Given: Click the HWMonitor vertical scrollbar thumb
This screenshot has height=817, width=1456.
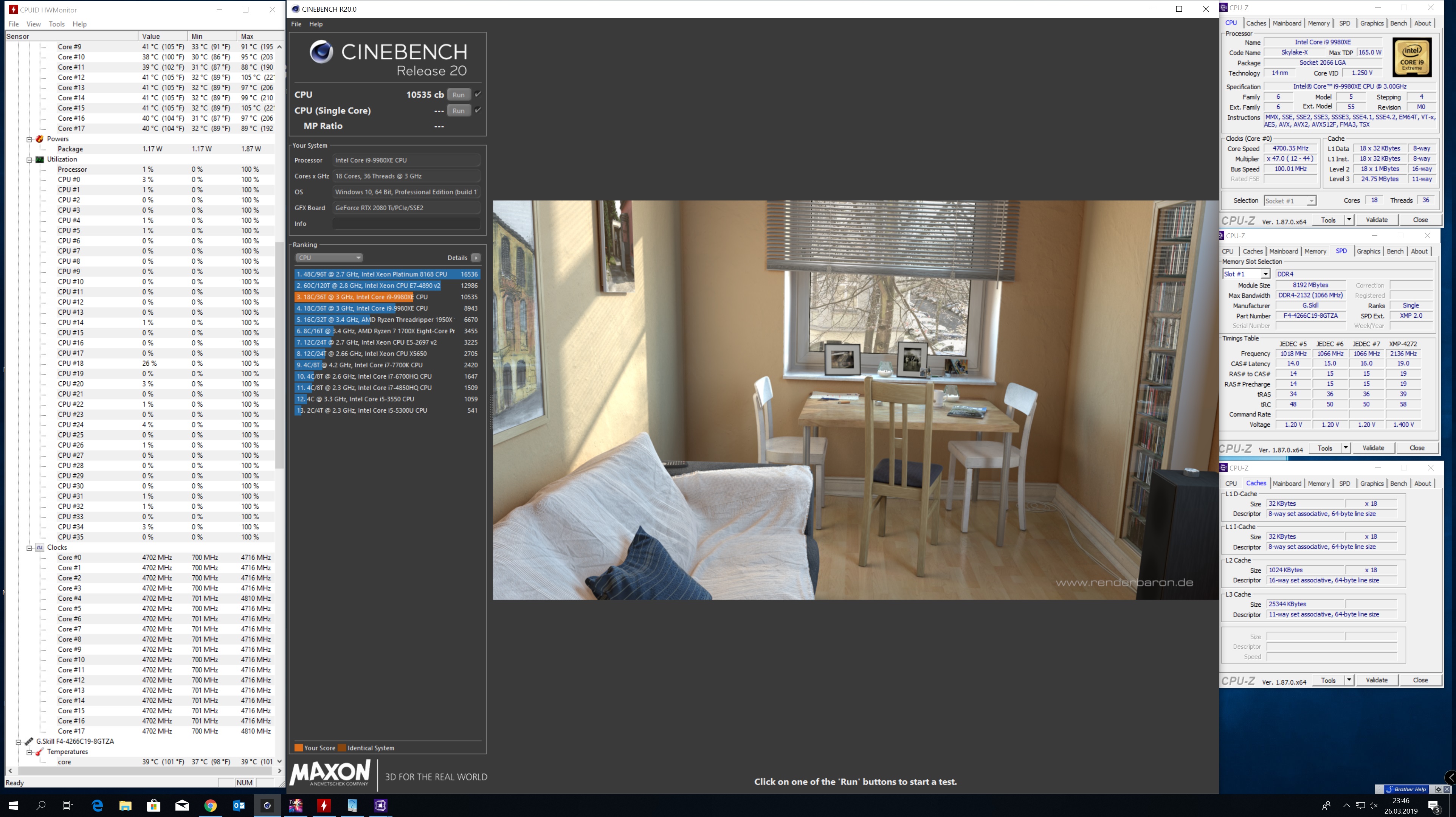Looking at the screenshot, I should point(279,355).
